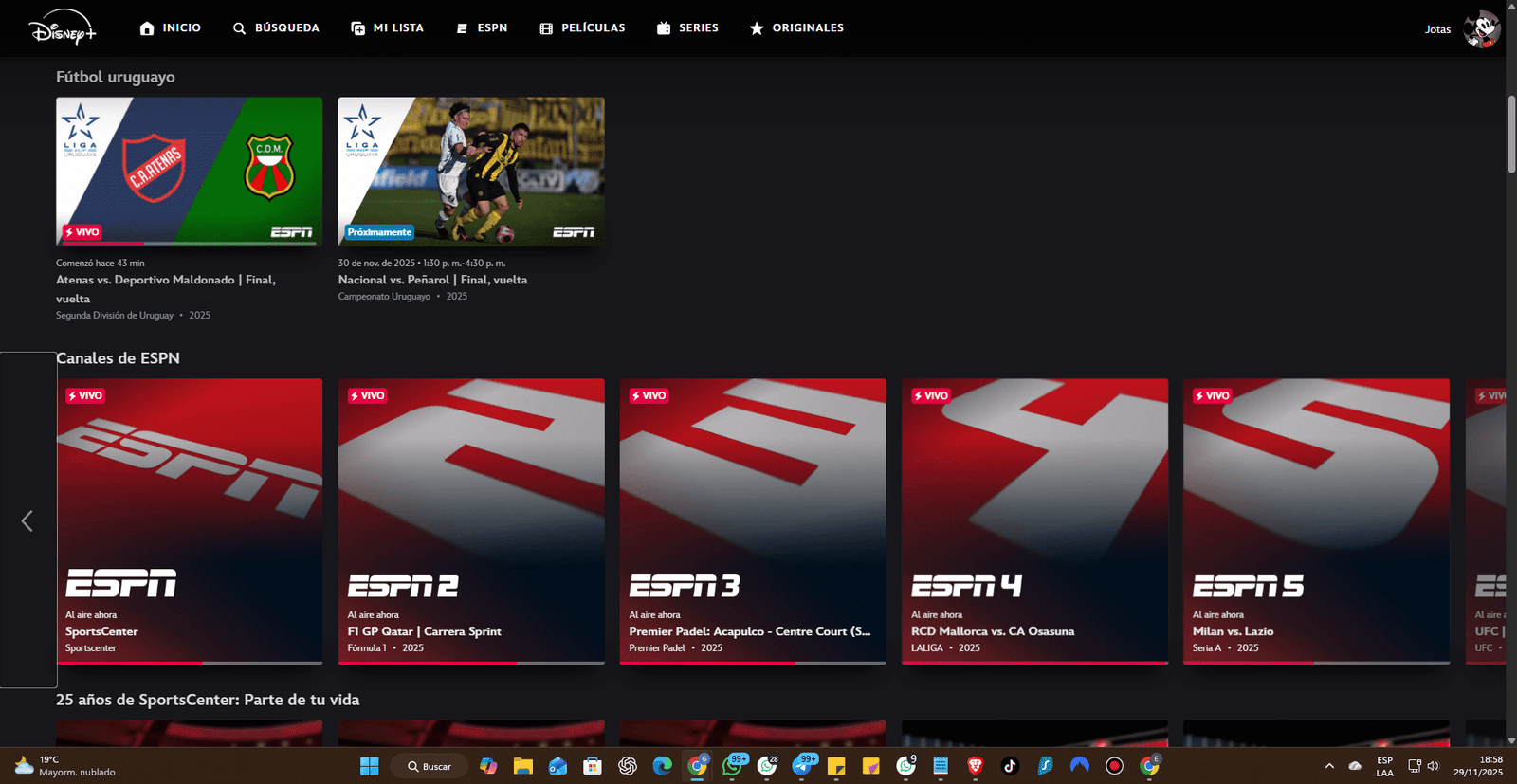Screen dimensions: 1517x784
Task: Watch ESPN 4 Mallorca vs. Osasuna
Action: click(x=1034, y=521)
